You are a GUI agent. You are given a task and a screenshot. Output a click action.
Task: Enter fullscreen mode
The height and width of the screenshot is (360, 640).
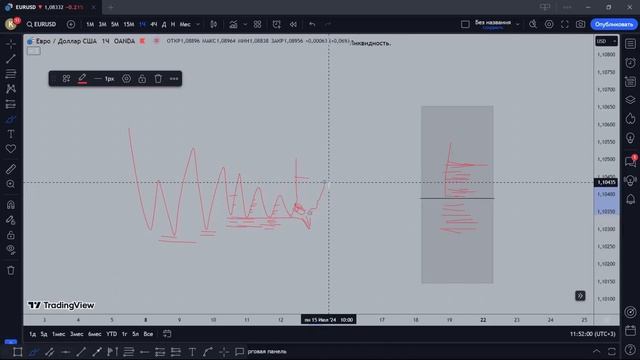click(564, 24)
